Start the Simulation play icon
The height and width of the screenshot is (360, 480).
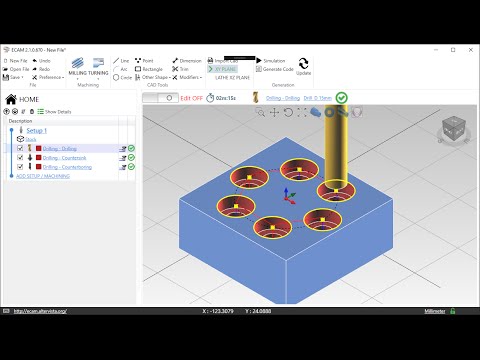pyautogui.click(x=259, y=61)
